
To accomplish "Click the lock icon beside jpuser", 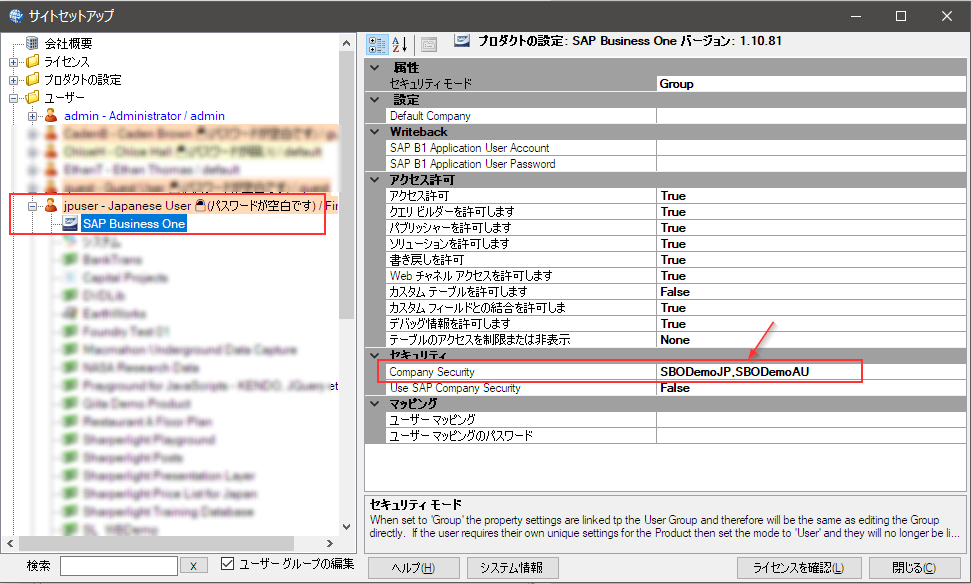I will [200, 206].
